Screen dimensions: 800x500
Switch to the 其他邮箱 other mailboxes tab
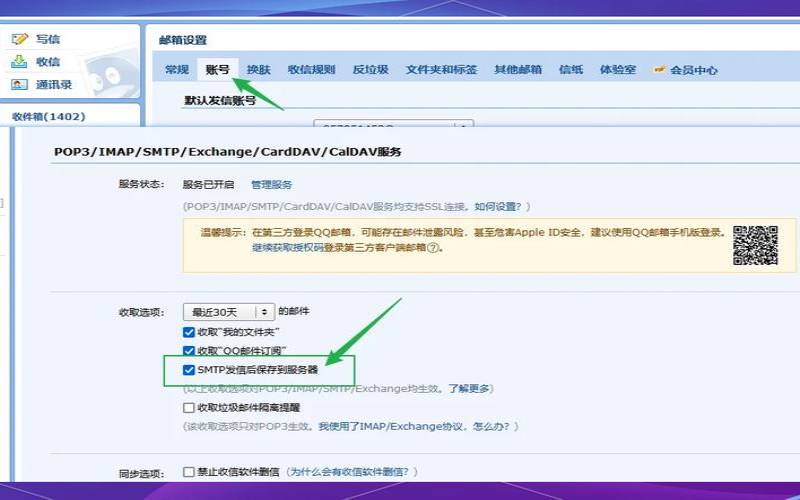(518, 69)
